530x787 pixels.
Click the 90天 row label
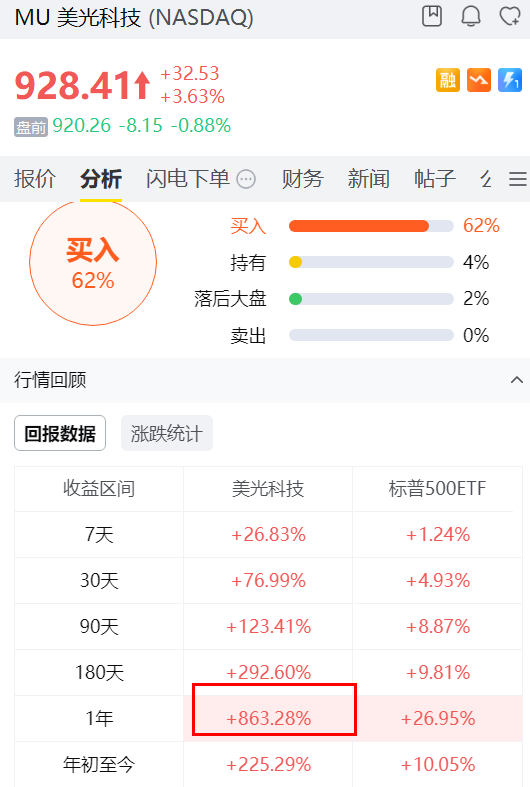pos(99,627)
